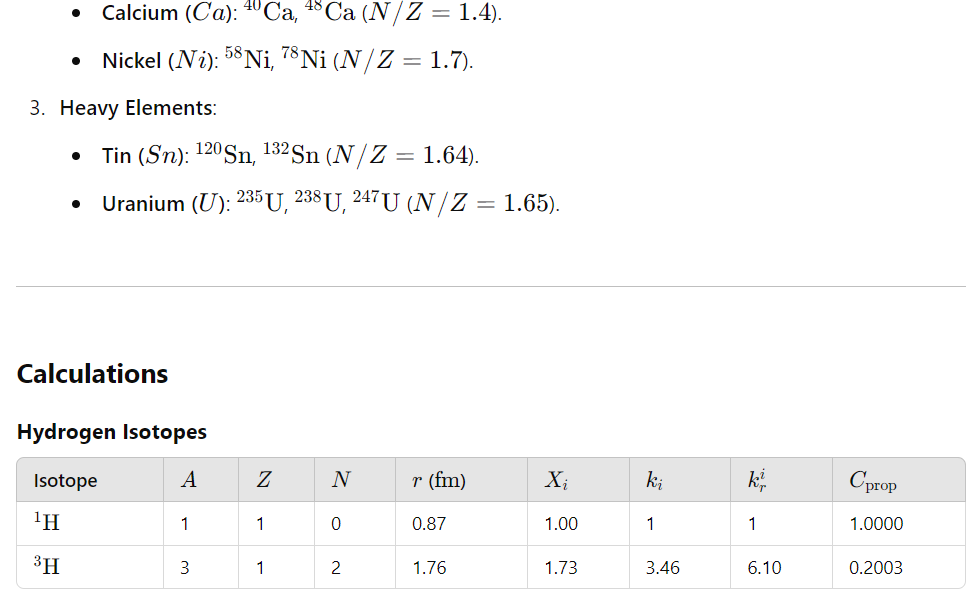Click the Uranium bullet line
The width and height of the screenshot is (966, 591).
click(x=331, y=202)
